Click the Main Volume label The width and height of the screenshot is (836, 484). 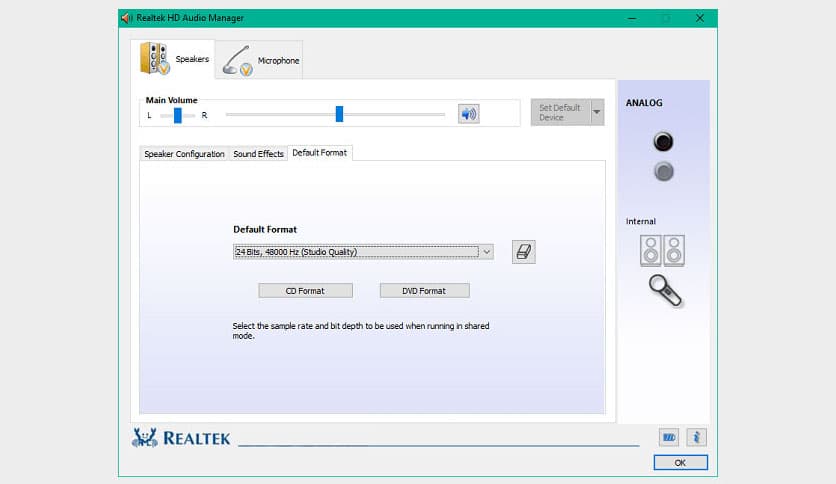point(171,100)
